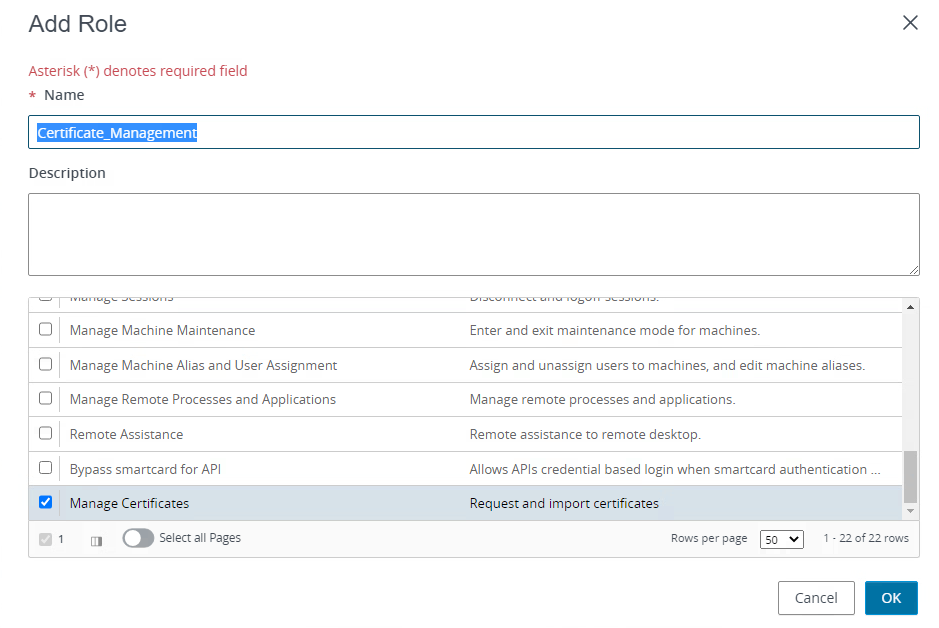Check Manage Machine Alias and User Assignment
Viewport: 939px width, 628px height.
(x=46, y=364)
